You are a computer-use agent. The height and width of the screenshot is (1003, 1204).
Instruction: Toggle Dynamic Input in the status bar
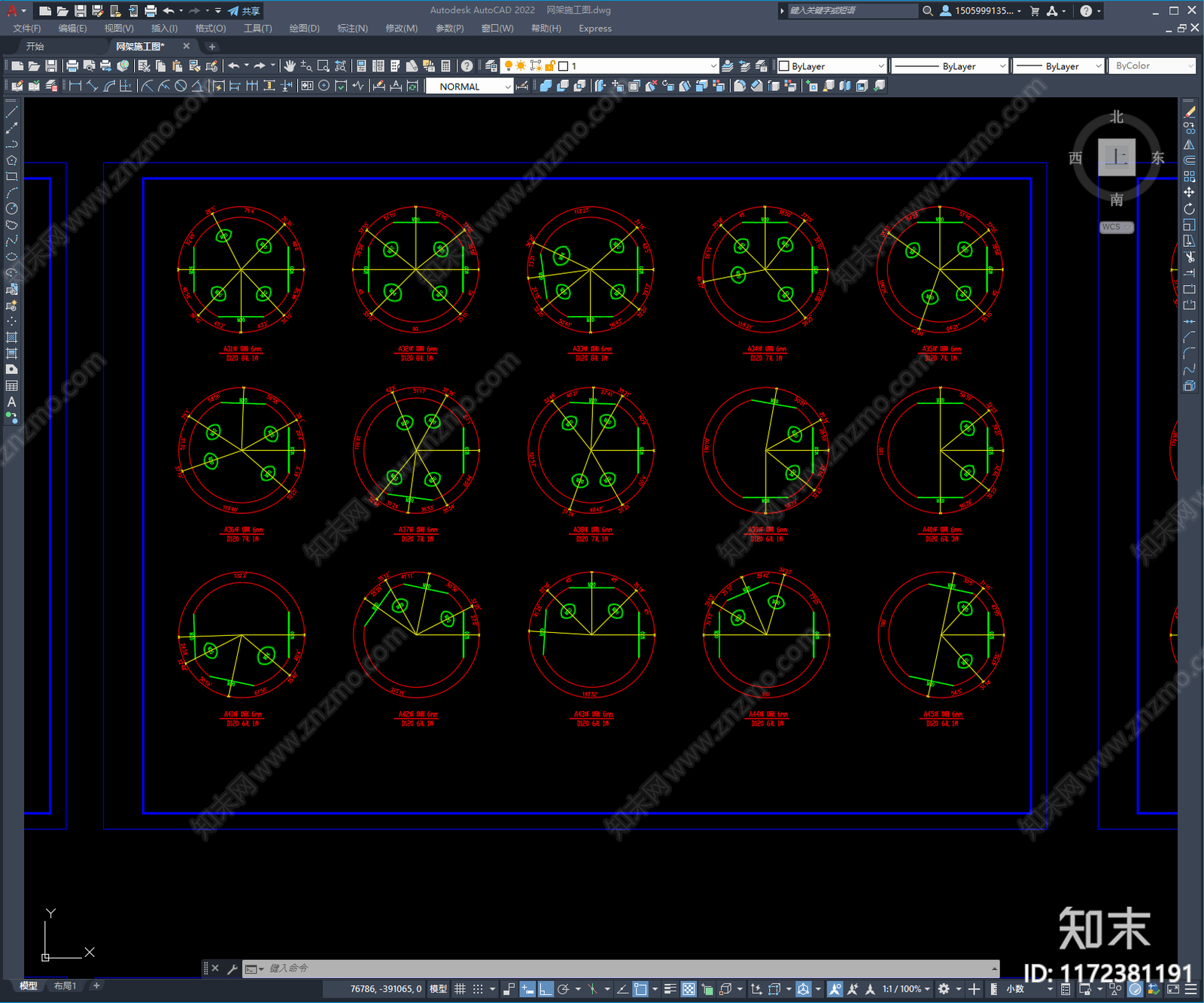tap(528, 989)
